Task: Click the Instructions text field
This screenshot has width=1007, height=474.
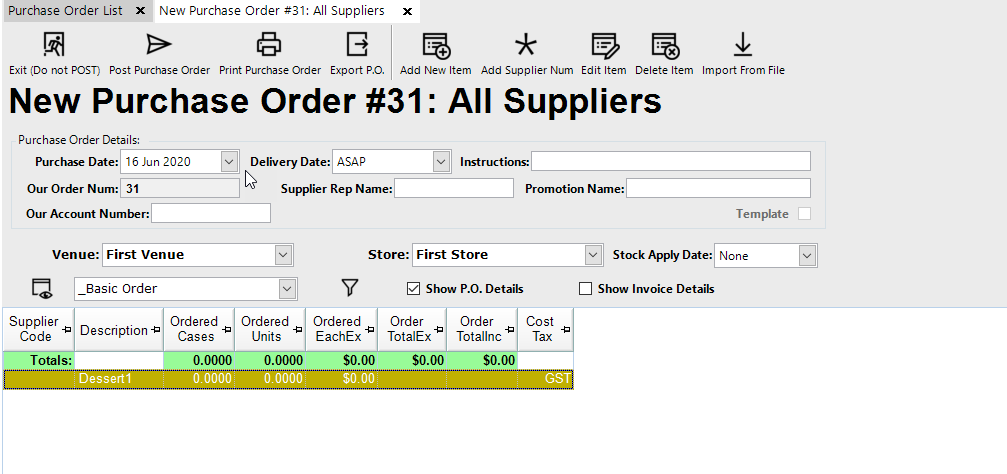Action: [x=670, y=161]
